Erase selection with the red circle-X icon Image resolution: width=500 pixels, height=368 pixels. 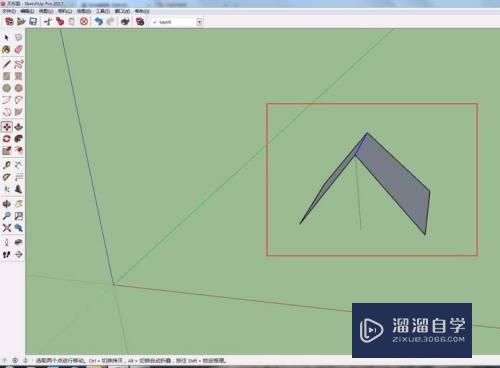[x=84, y=22]
